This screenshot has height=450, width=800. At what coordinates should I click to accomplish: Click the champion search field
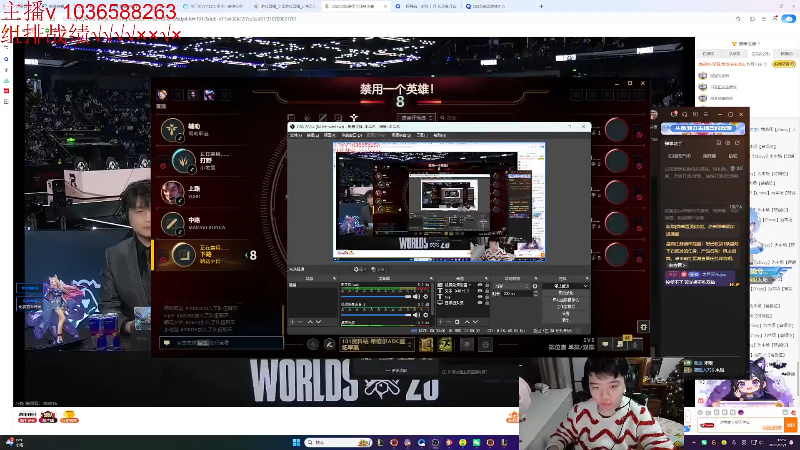point(477,117)
